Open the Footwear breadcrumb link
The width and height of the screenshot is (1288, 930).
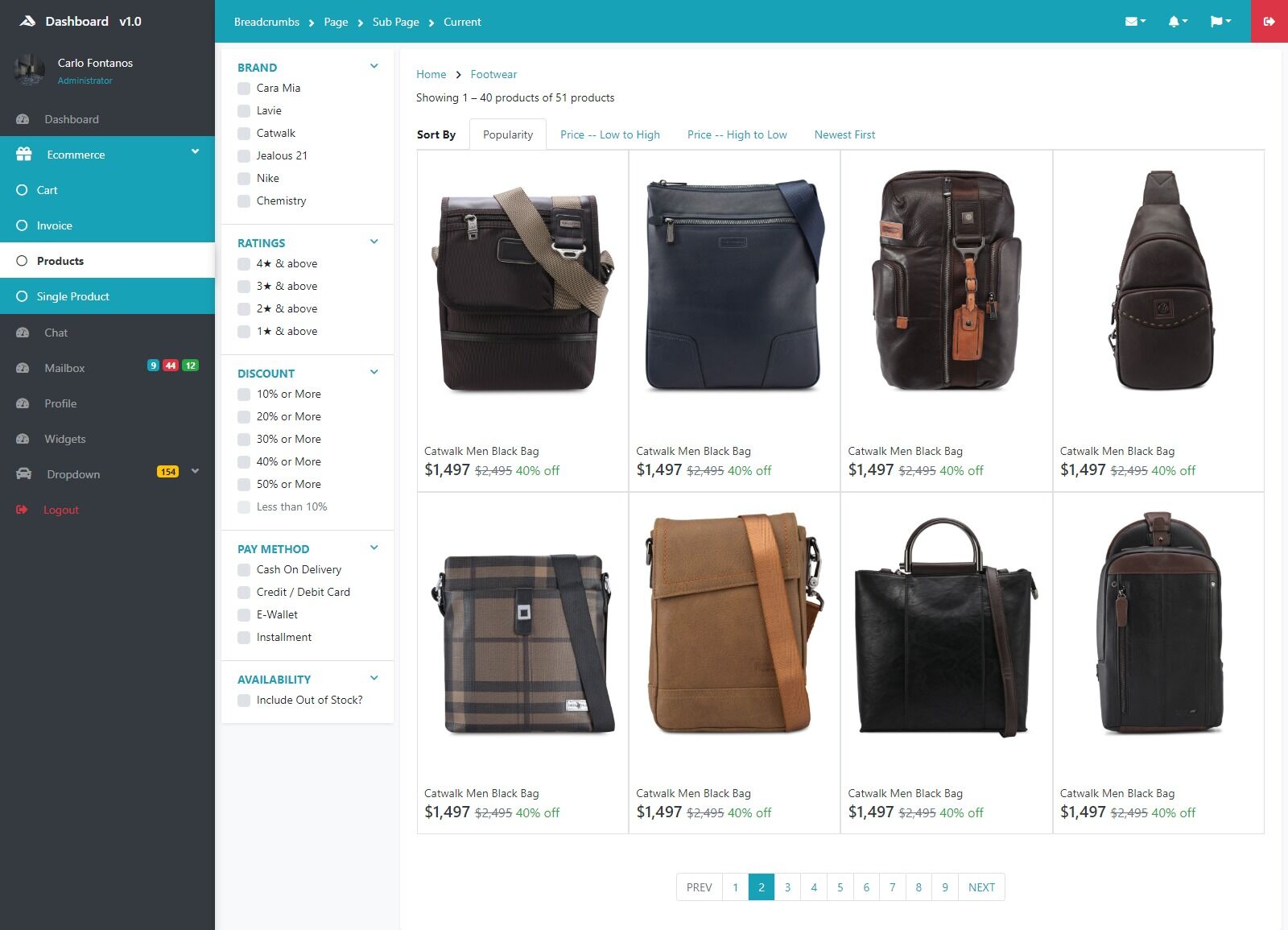493,74
